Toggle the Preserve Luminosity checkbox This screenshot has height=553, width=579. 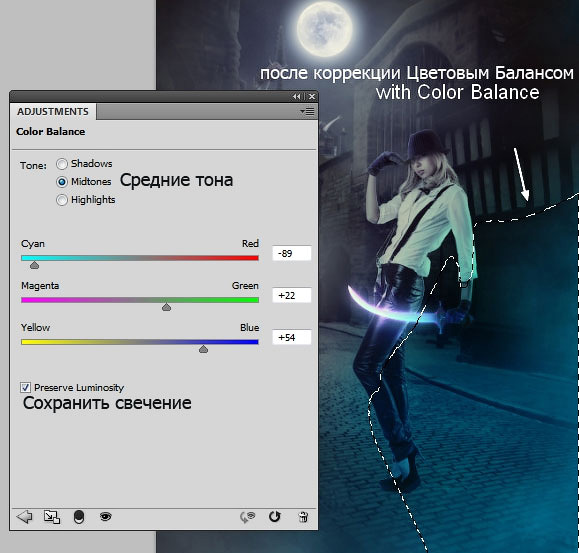click(25, 387)
